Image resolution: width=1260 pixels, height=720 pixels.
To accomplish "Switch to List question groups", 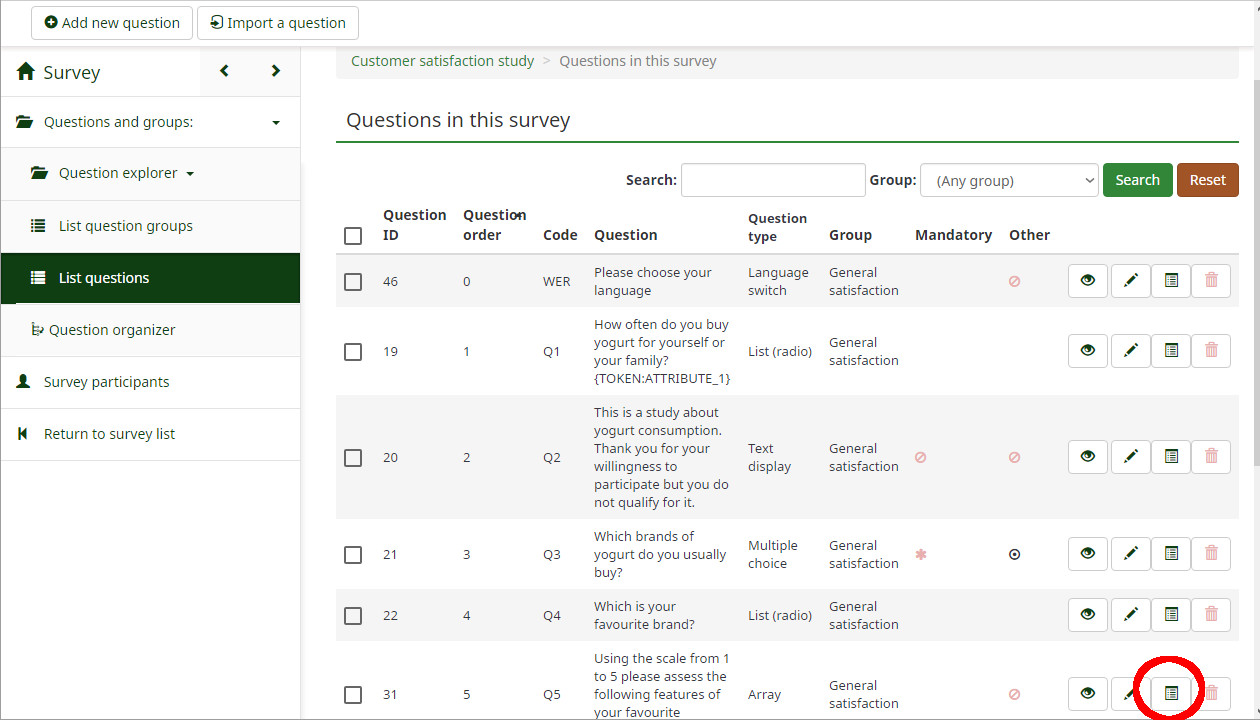I will pyautogui.click(x=127, y=226).
